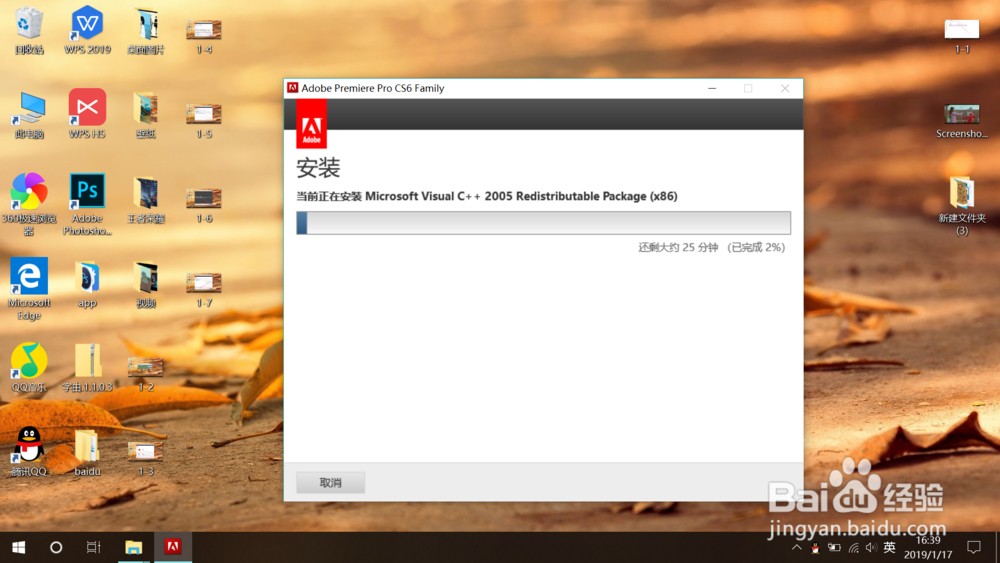The image size is (1000, 563).
Task: Open the volume speaker tray icon
Action: tap(871, 547)
